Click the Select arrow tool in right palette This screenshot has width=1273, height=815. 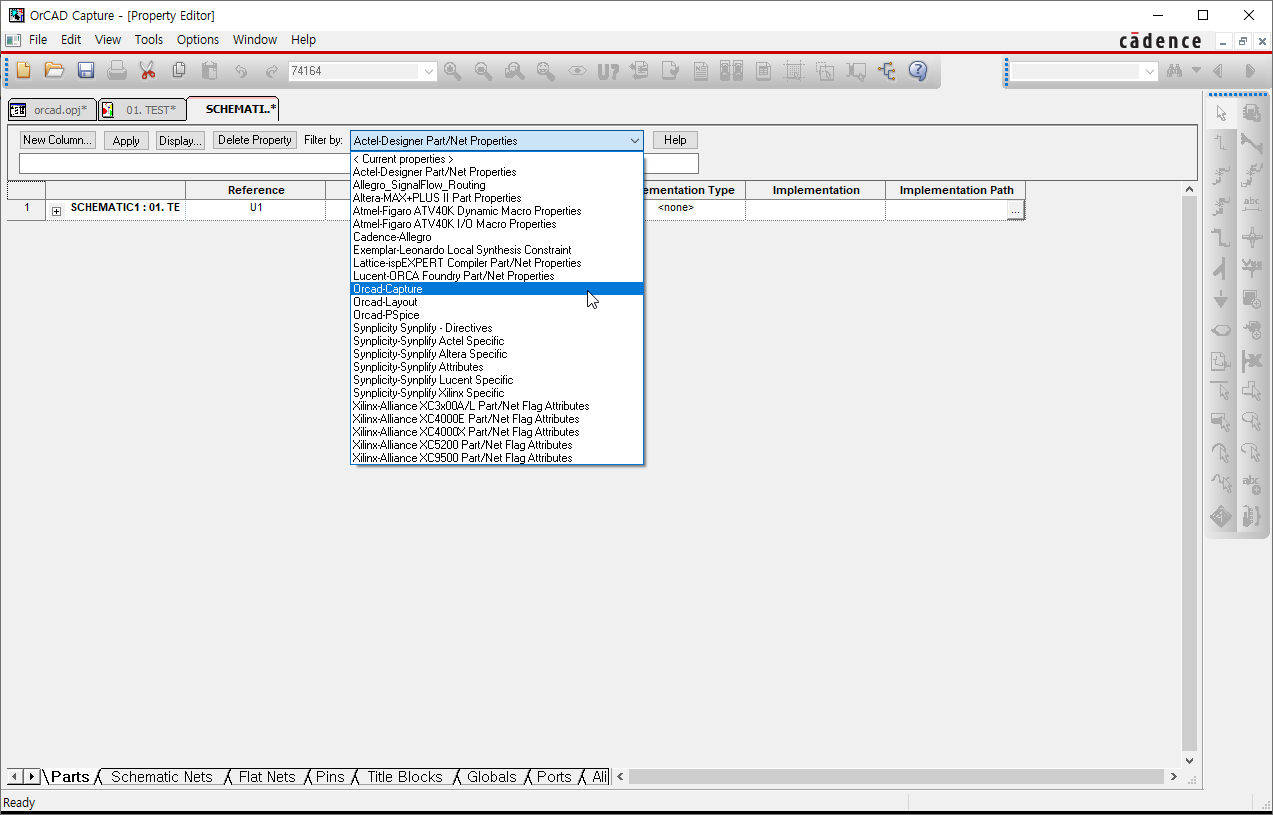1221,113
